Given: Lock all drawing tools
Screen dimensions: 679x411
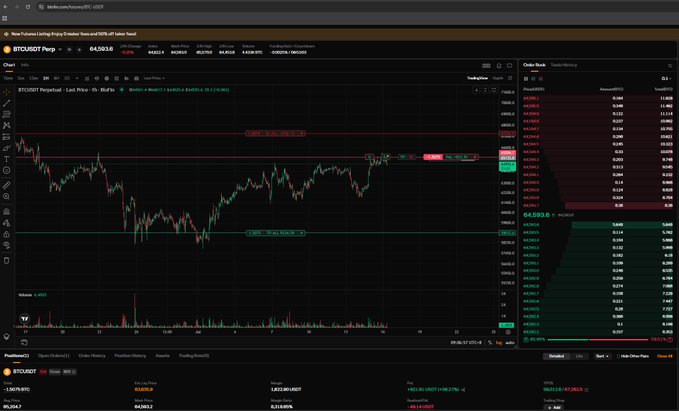Looking at the screenshot, I should tap(6, 234).
